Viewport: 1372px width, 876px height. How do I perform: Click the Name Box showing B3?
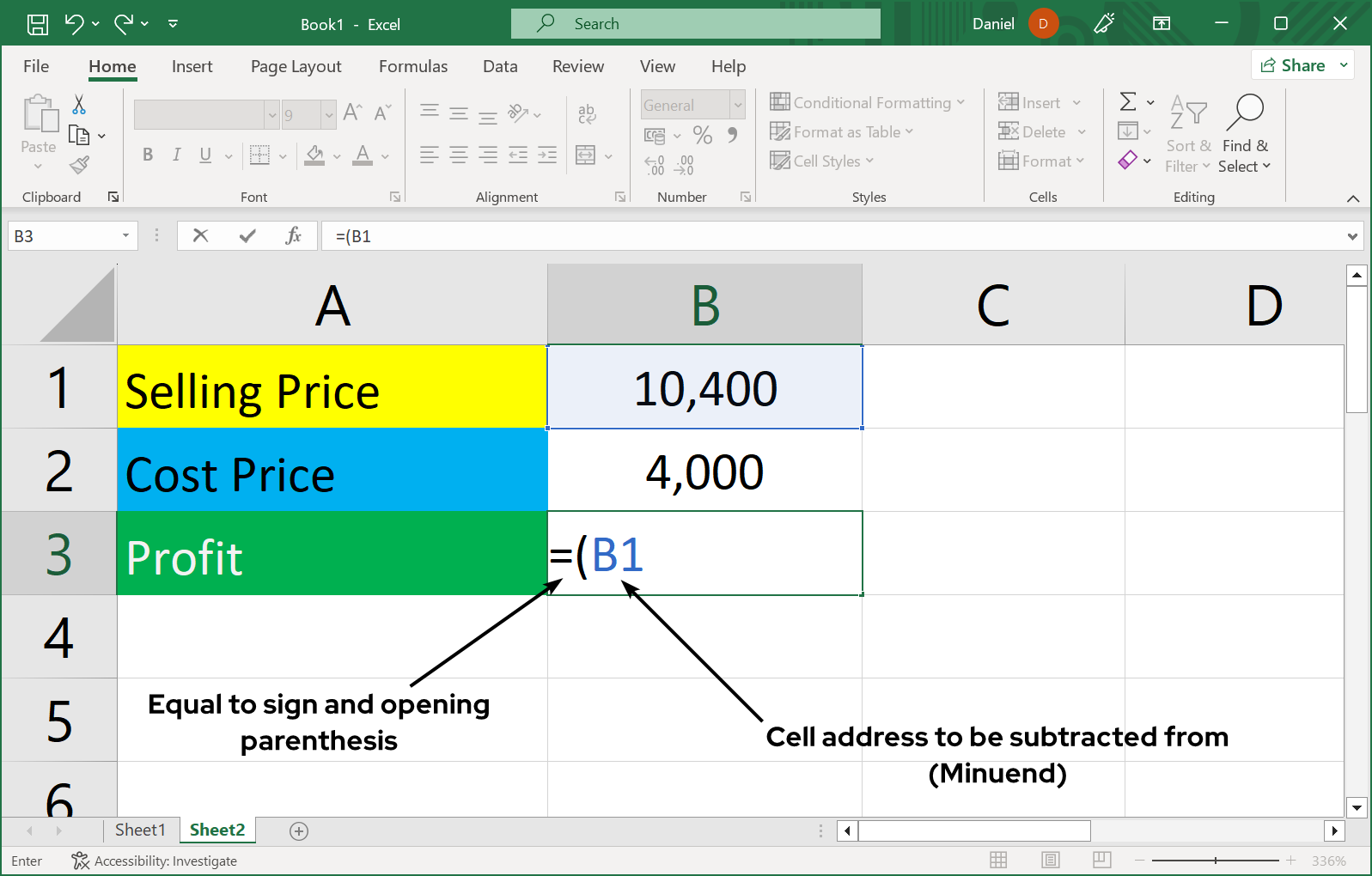72,235
